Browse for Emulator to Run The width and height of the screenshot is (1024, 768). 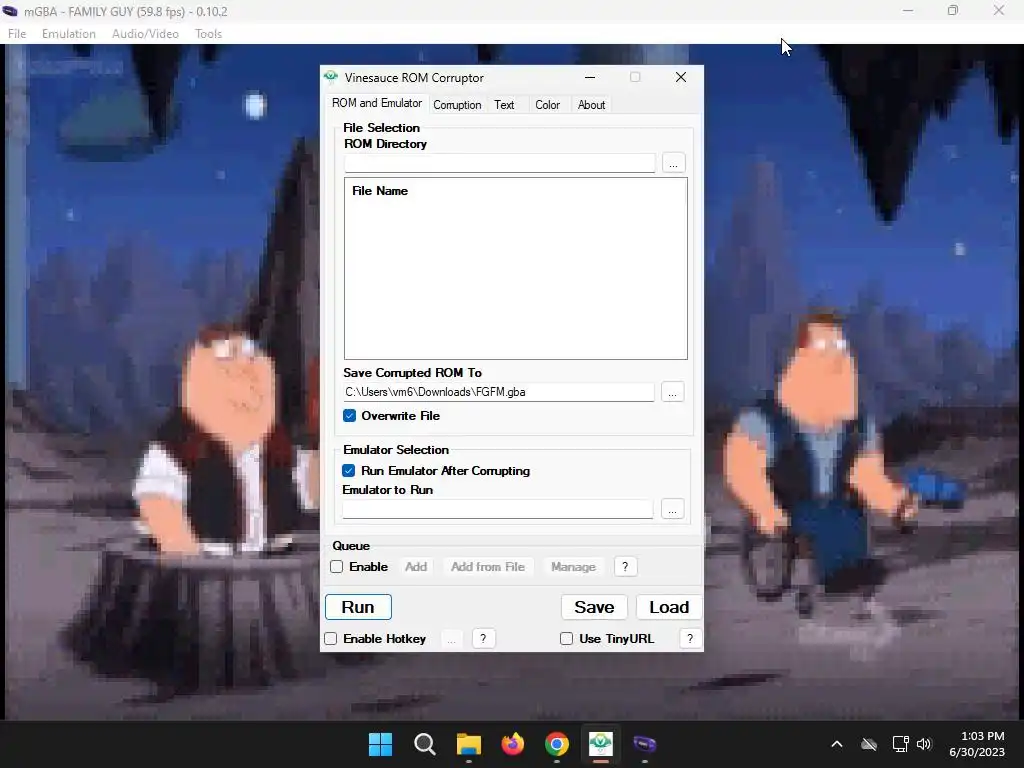point(672,509)
